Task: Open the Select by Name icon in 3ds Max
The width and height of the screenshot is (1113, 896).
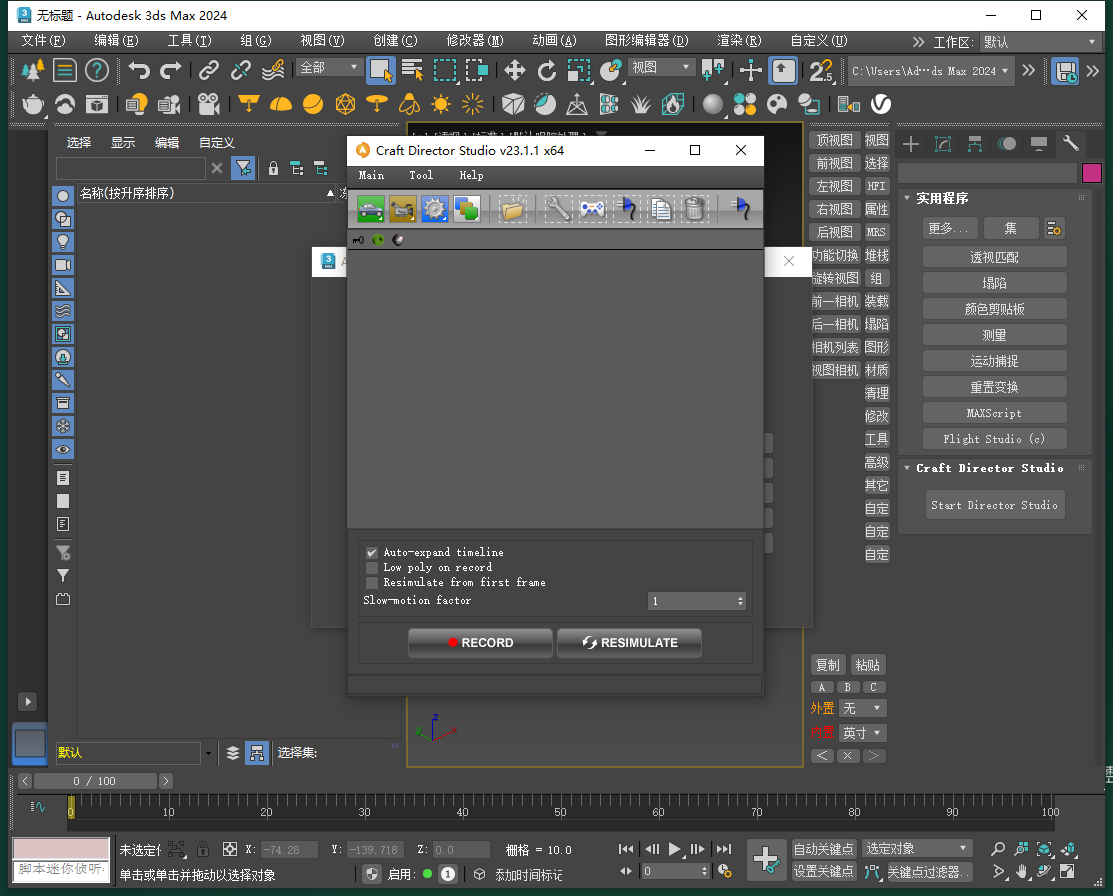Action: point(413,71)
